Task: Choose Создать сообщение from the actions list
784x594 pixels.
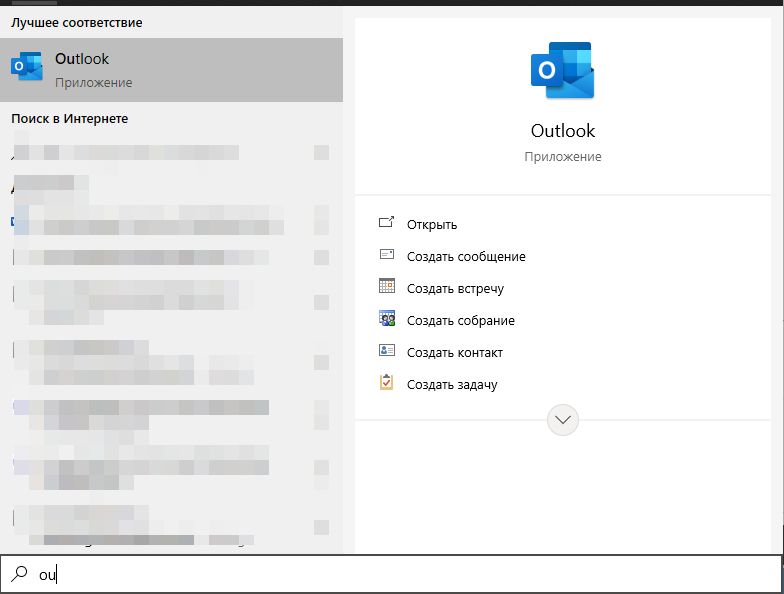Action: click(x=466, y=257)
